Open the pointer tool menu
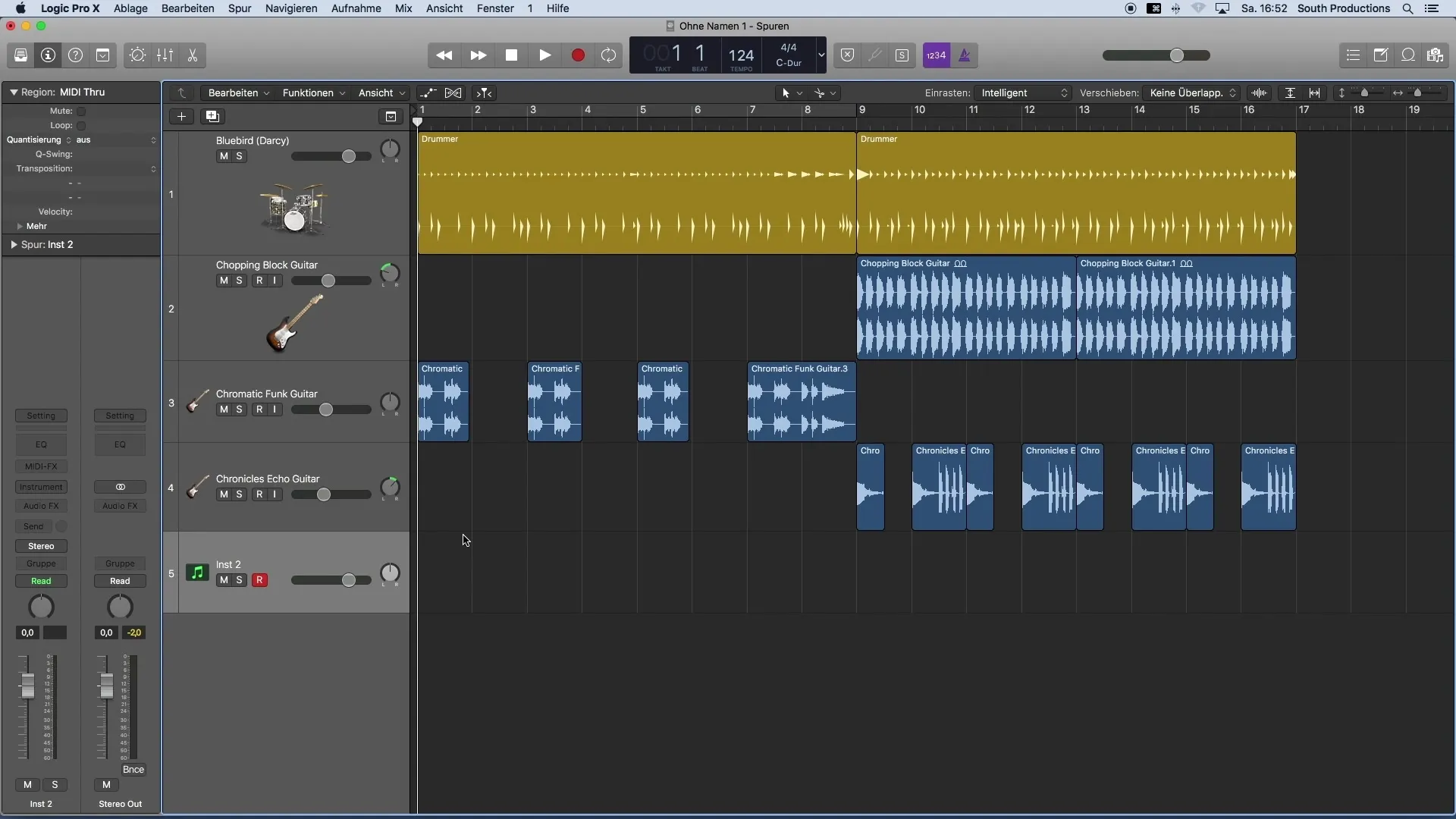This screenshot has width=1456, height=819. [x=792, y=93]
